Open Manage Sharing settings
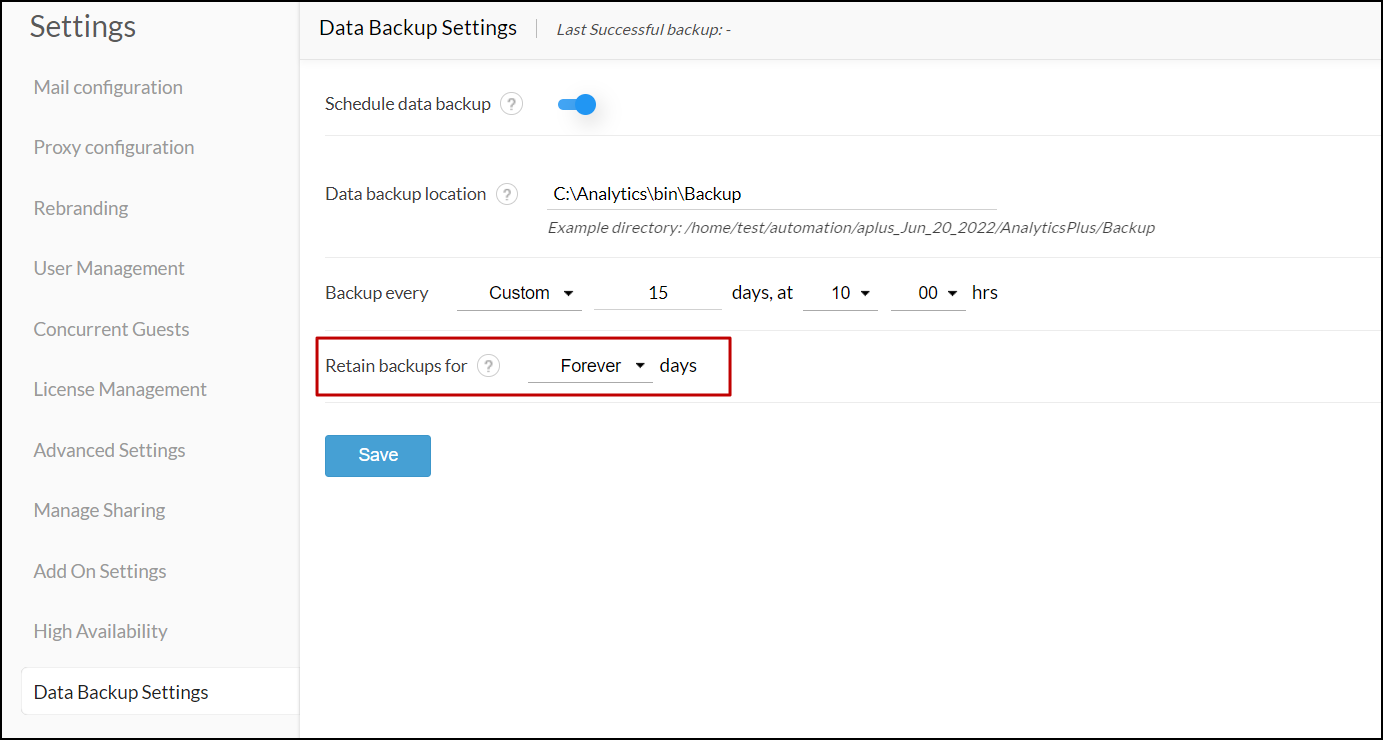 click(x=99, y=510)
